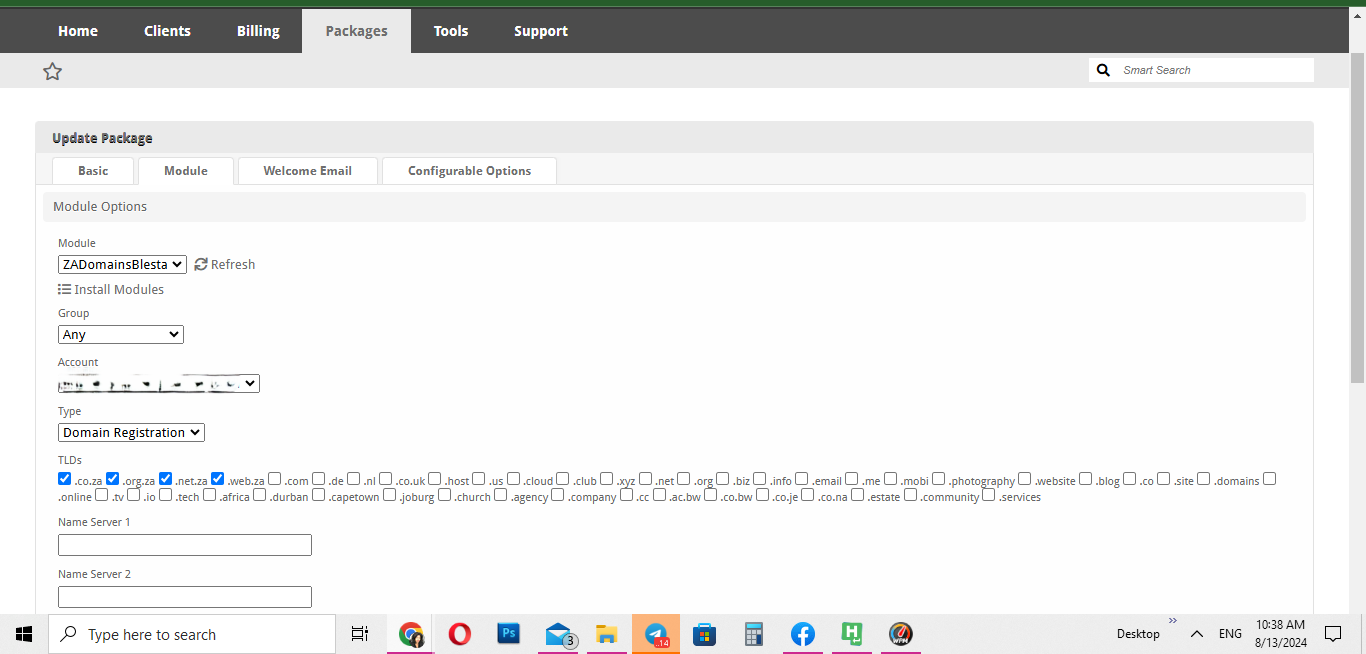
Task: Open File Explorer from taskbar
Action: tap(606, 634)
